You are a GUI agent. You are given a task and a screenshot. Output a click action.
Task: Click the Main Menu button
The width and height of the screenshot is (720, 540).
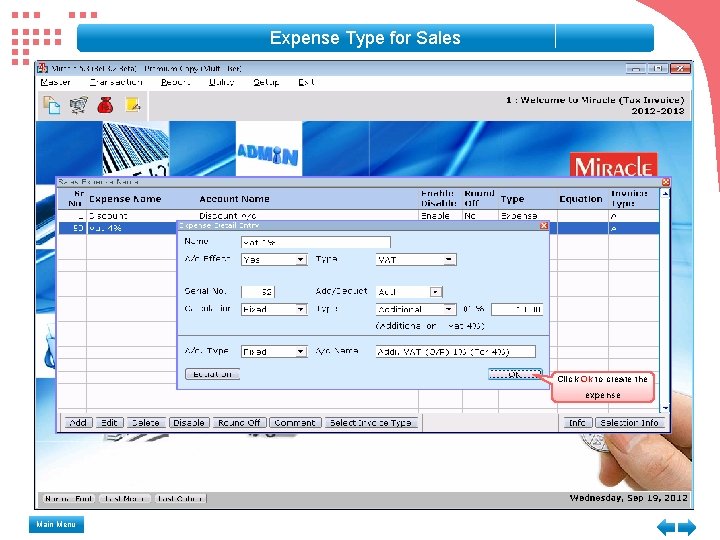point(56,524)
